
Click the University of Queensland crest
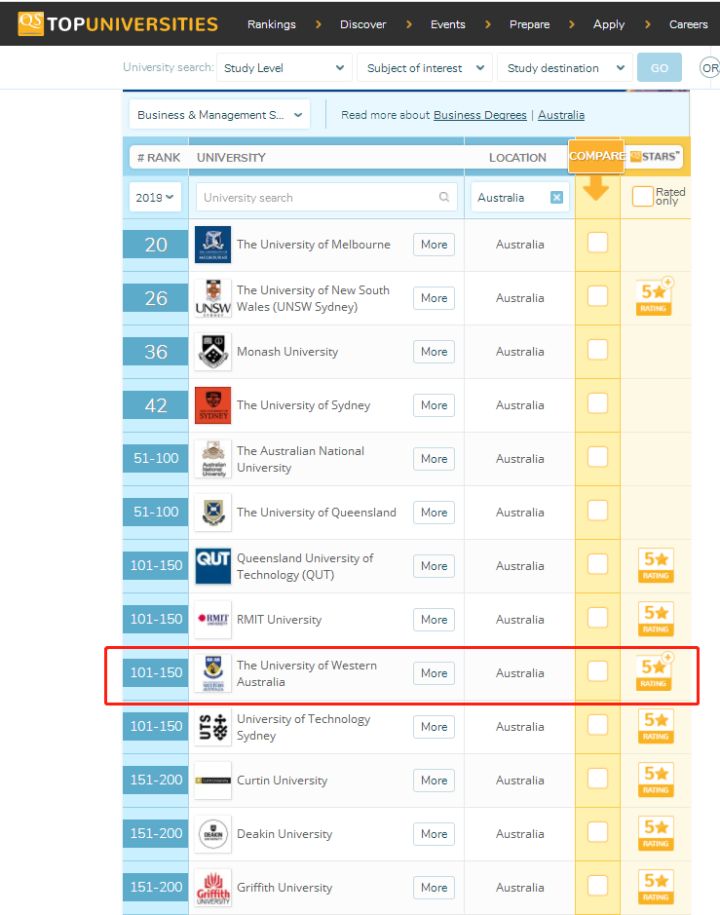[213, 512]
